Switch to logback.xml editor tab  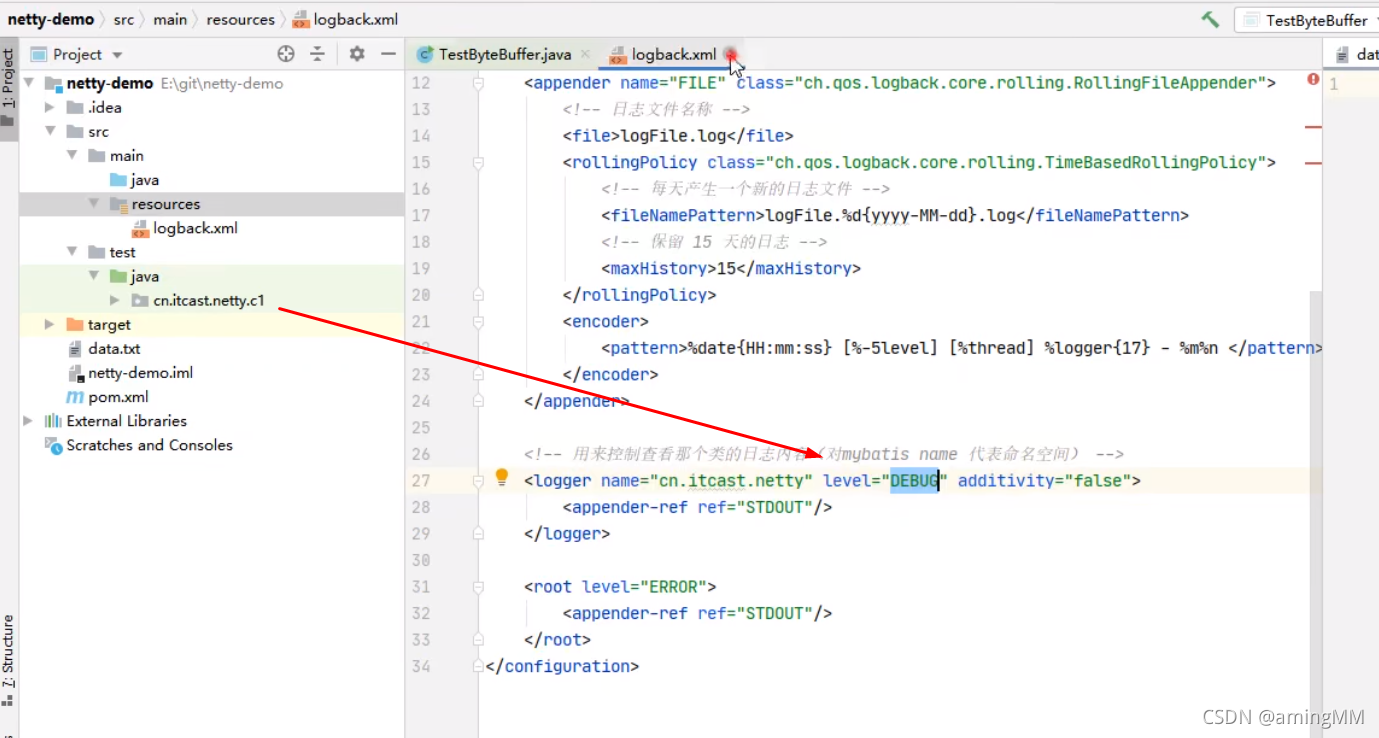pos(674,55)
